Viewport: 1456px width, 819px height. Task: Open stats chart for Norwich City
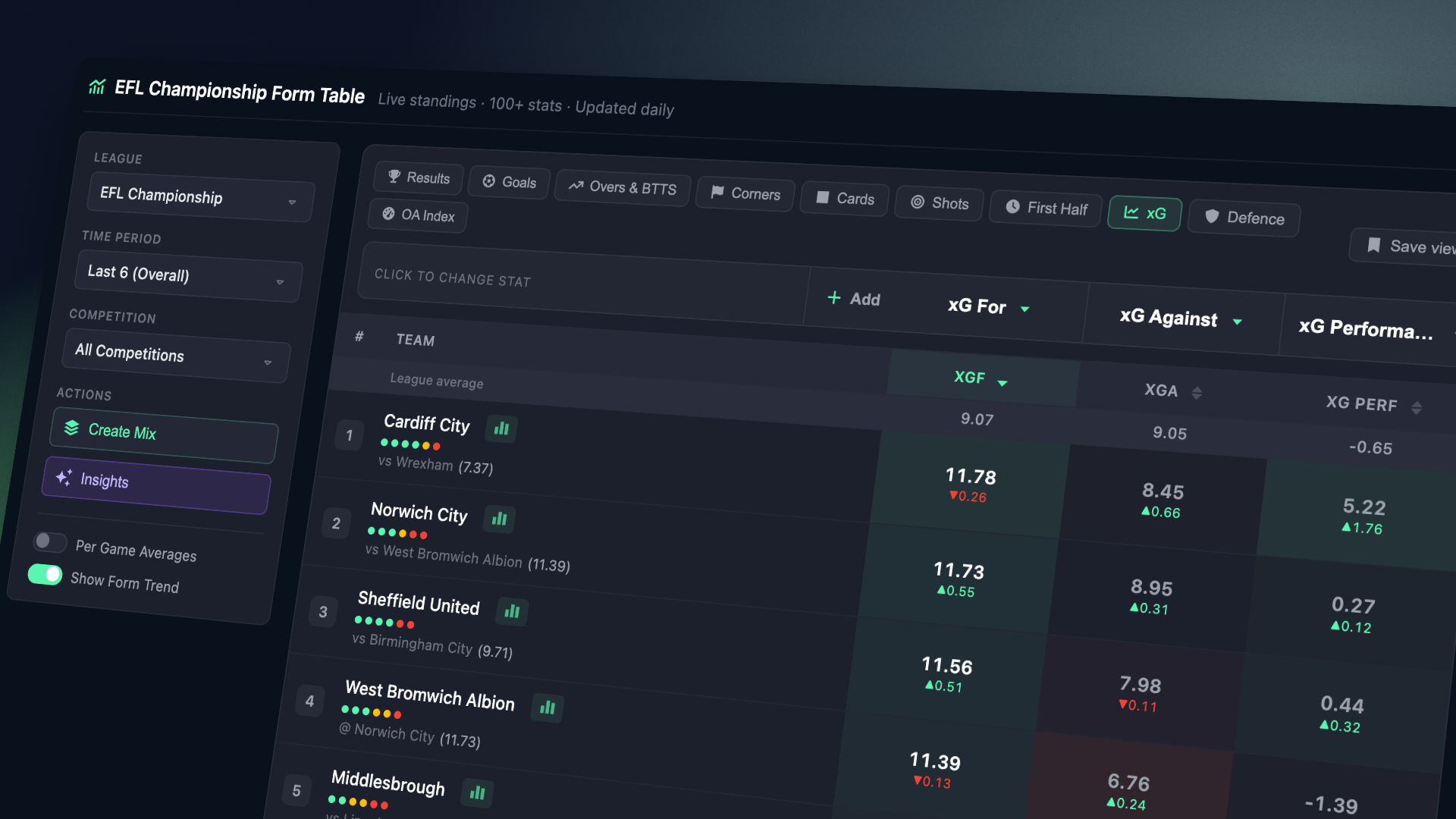coord(499,519)
